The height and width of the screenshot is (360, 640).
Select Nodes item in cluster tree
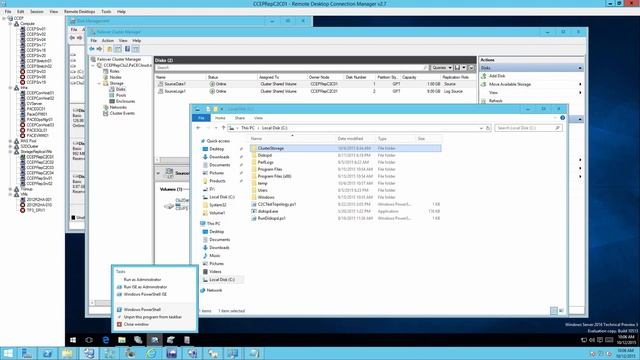pyautogui.click(x=116, y=77)
